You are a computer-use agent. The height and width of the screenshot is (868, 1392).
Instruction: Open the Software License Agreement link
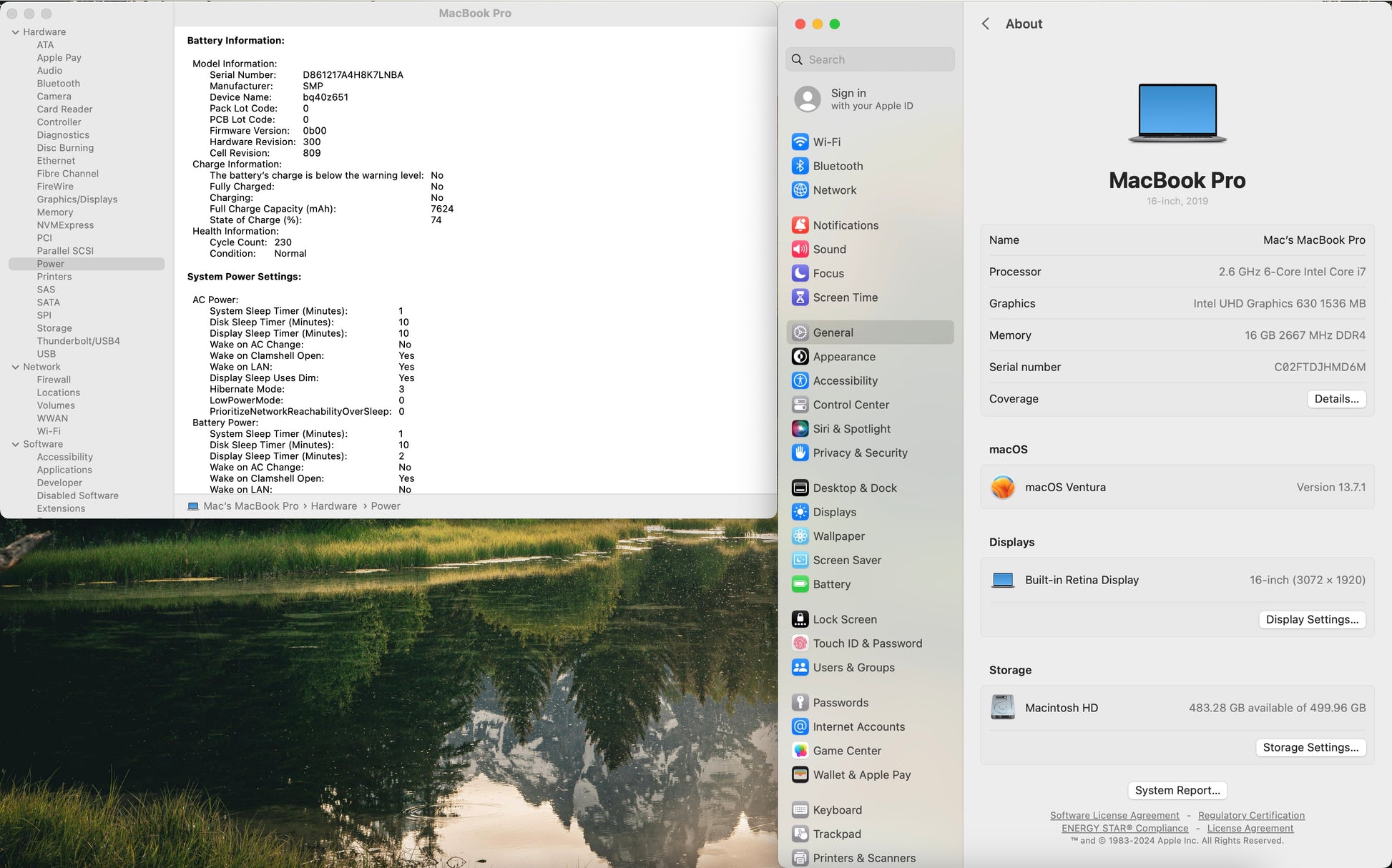[1114, 815]
